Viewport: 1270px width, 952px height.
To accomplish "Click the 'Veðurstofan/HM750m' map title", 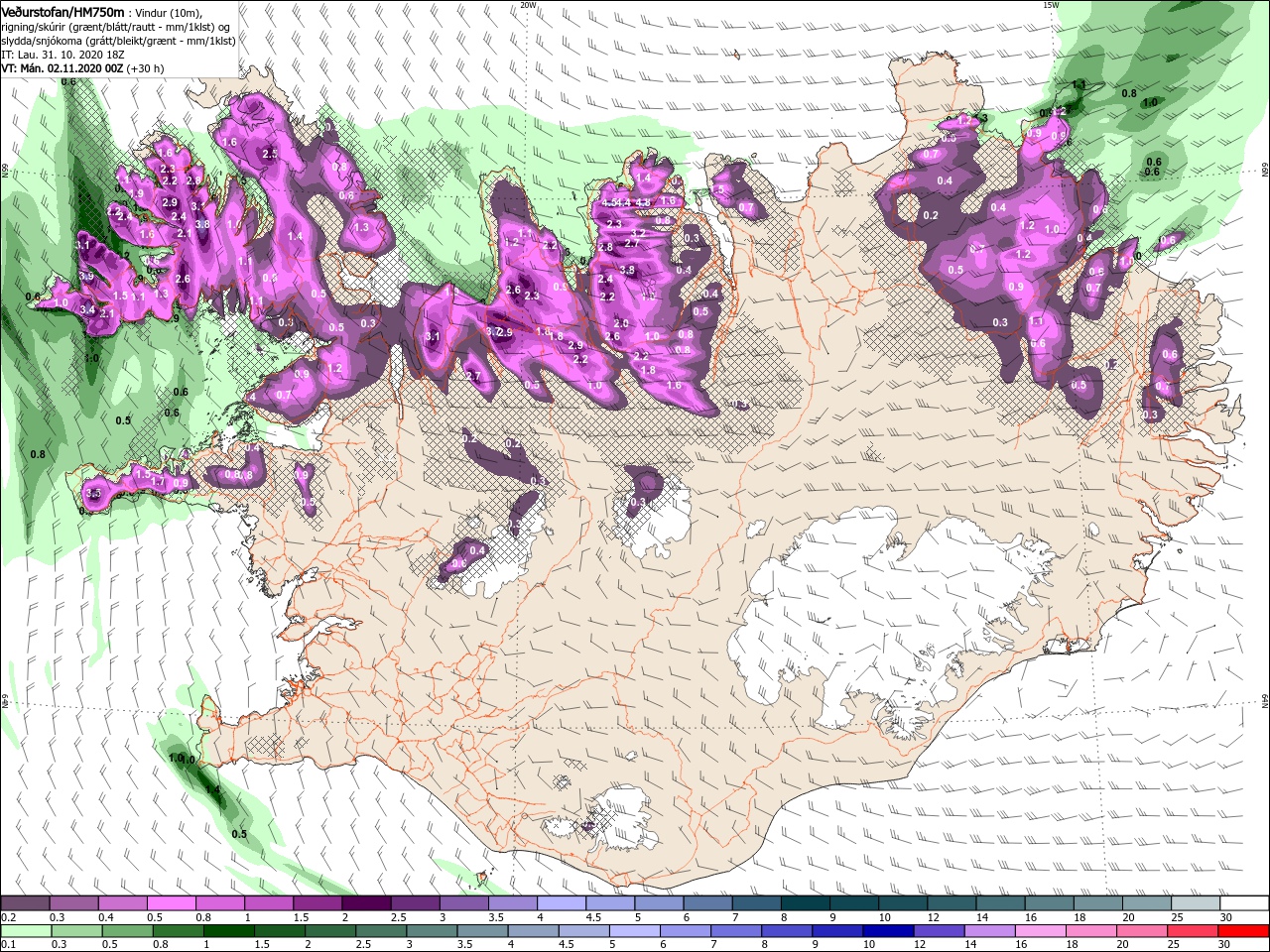I will tap(63, 11).
